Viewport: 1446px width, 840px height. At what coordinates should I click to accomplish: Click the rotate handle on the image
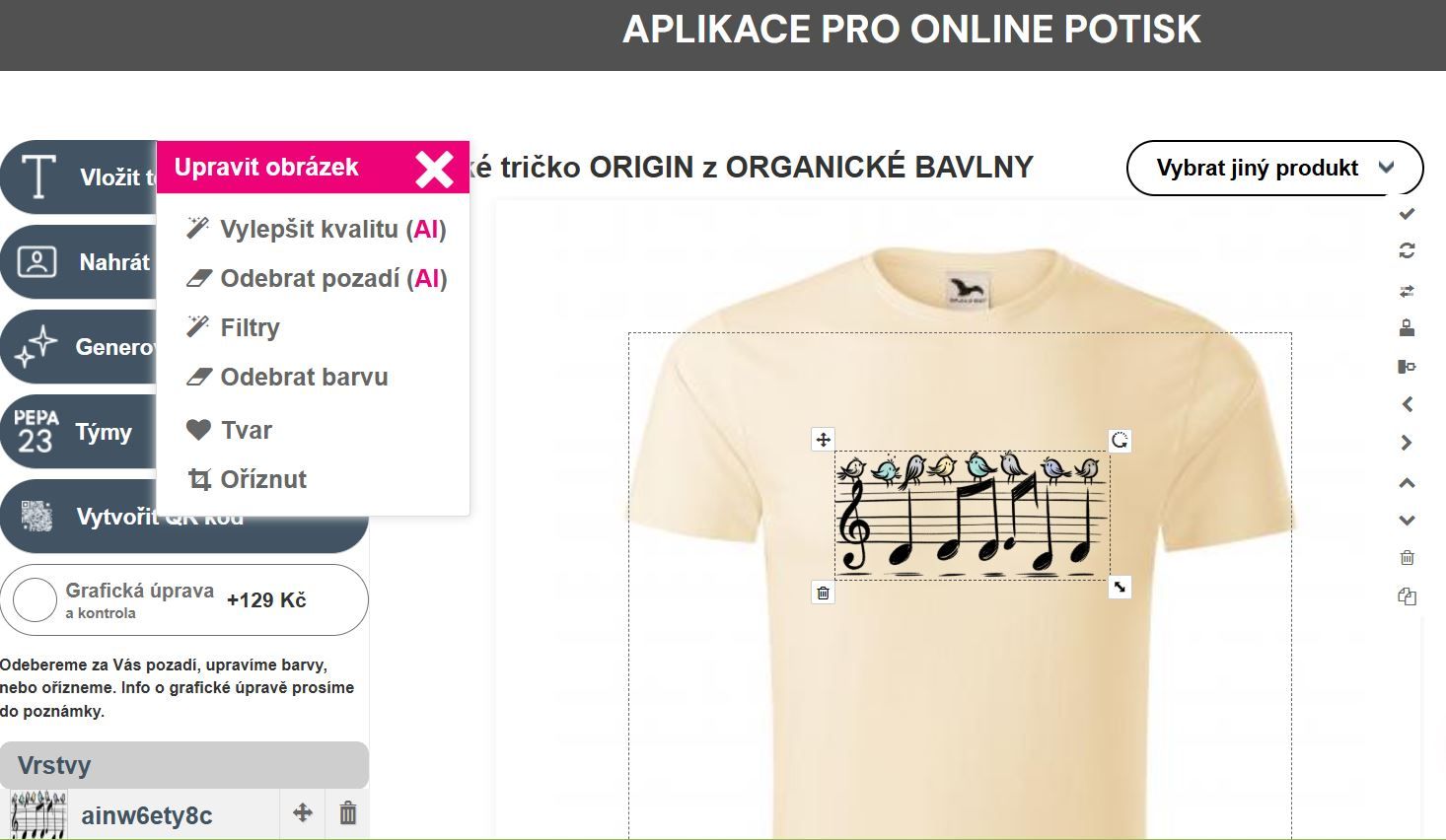pos(1120,441)
